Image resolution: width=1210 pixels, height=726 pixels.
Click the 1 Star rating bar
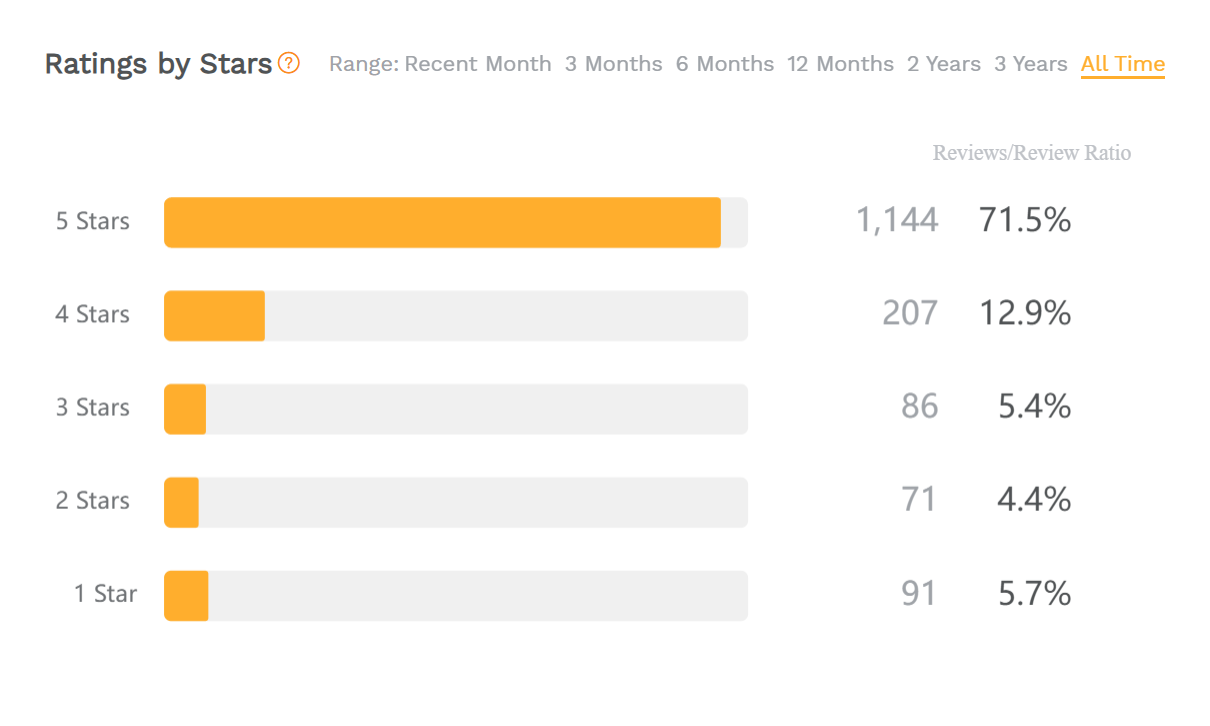click(x=455, y=596)
